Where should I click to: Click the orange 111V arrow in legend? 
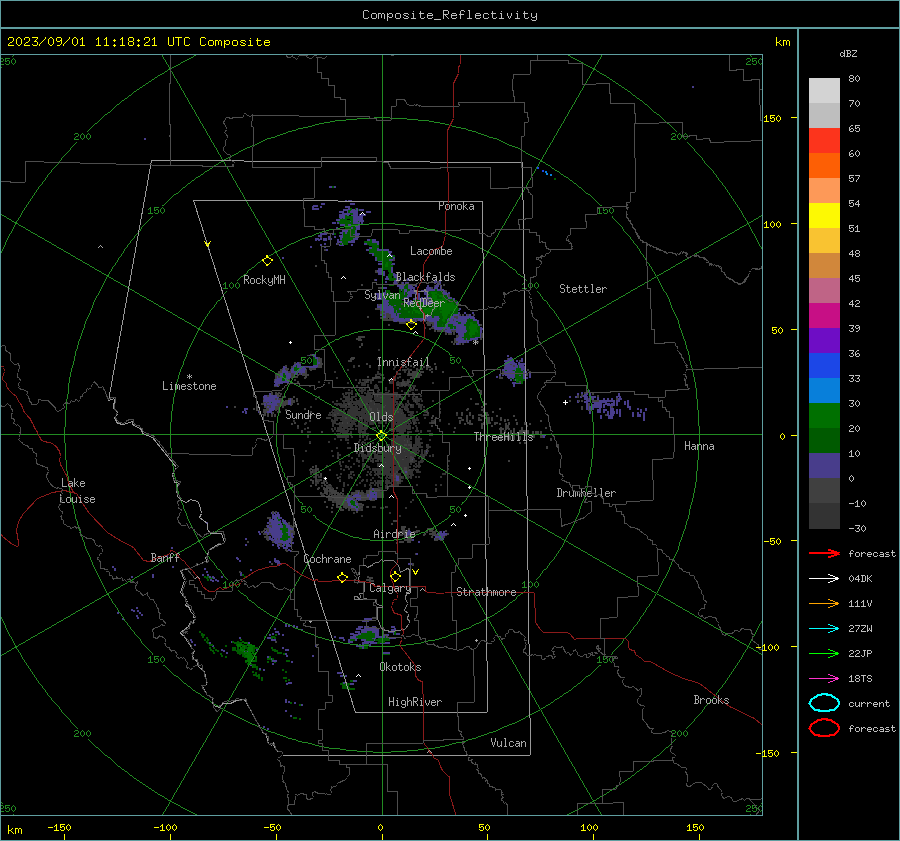[824, 603]
